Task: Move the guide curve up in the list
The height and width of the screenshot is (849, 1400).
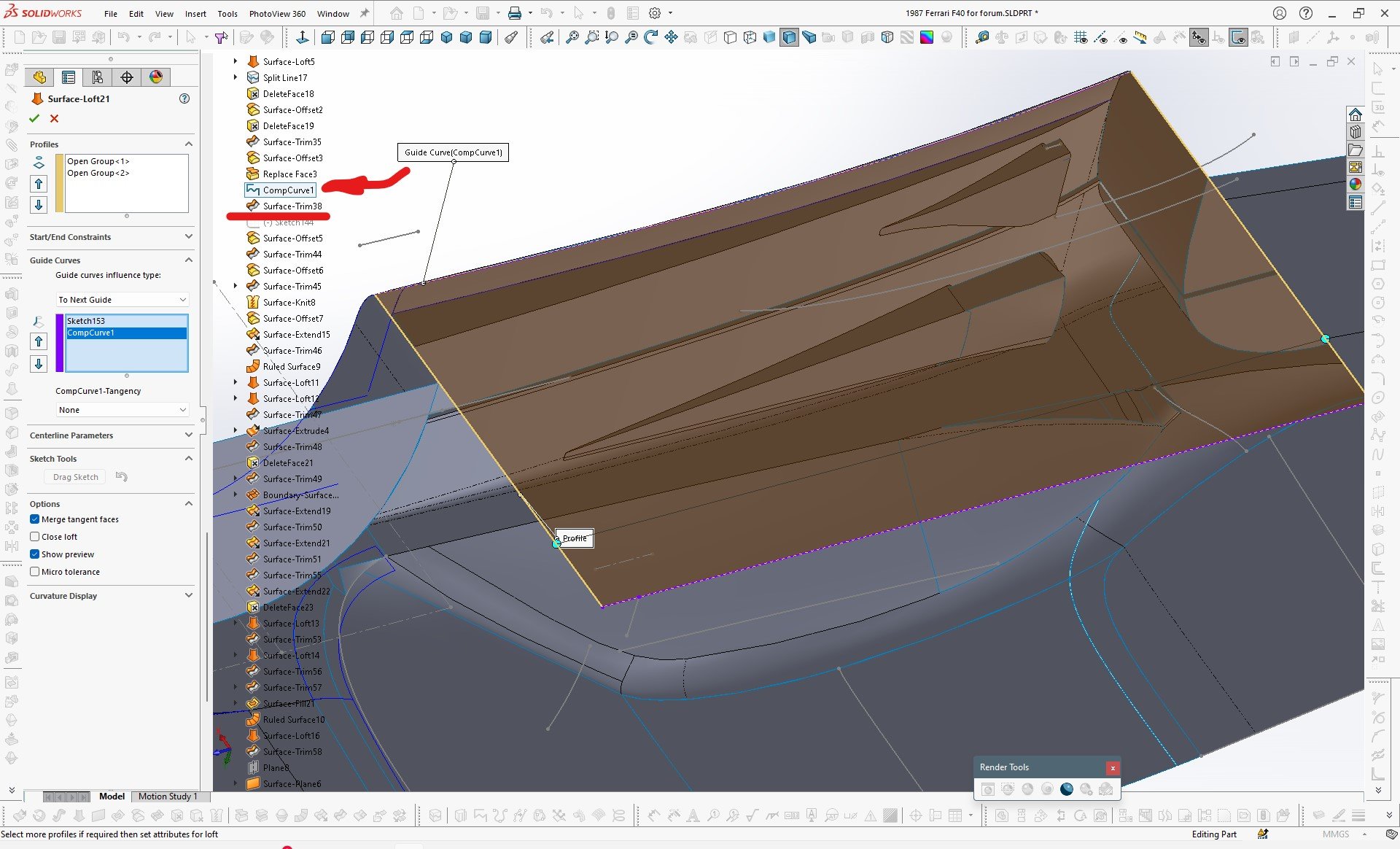Action: click(39, 341)
